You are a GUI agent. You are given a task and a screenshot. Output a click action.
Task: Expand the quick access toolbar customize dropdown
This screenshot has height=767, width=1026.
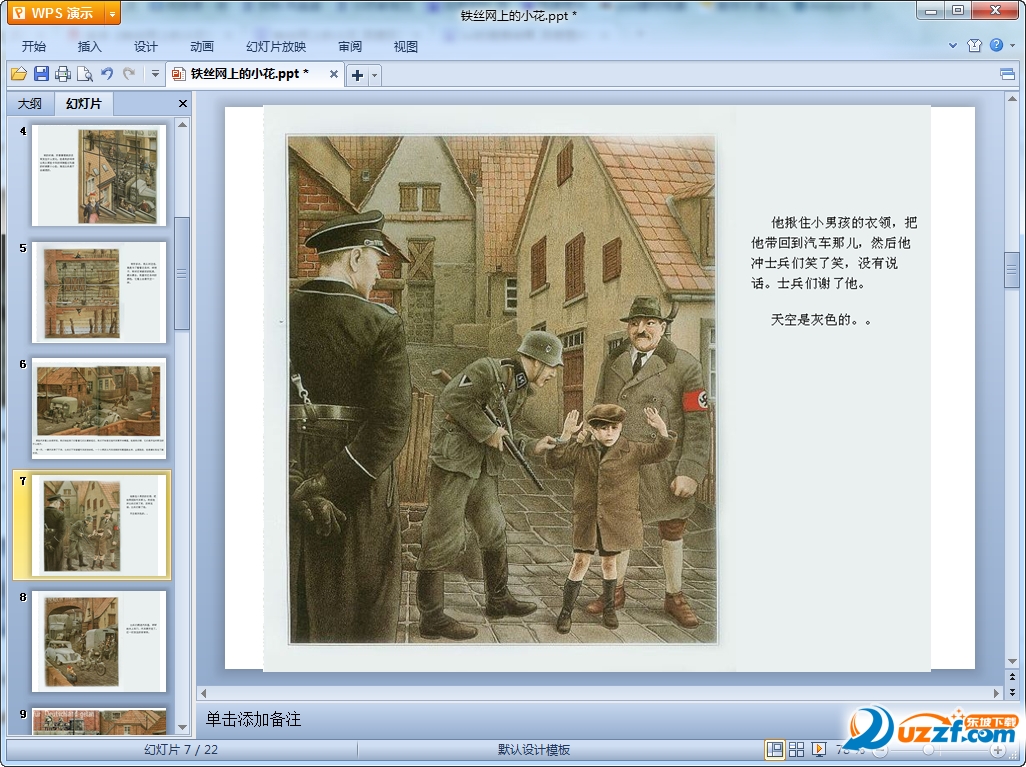[x=155, y=74]
